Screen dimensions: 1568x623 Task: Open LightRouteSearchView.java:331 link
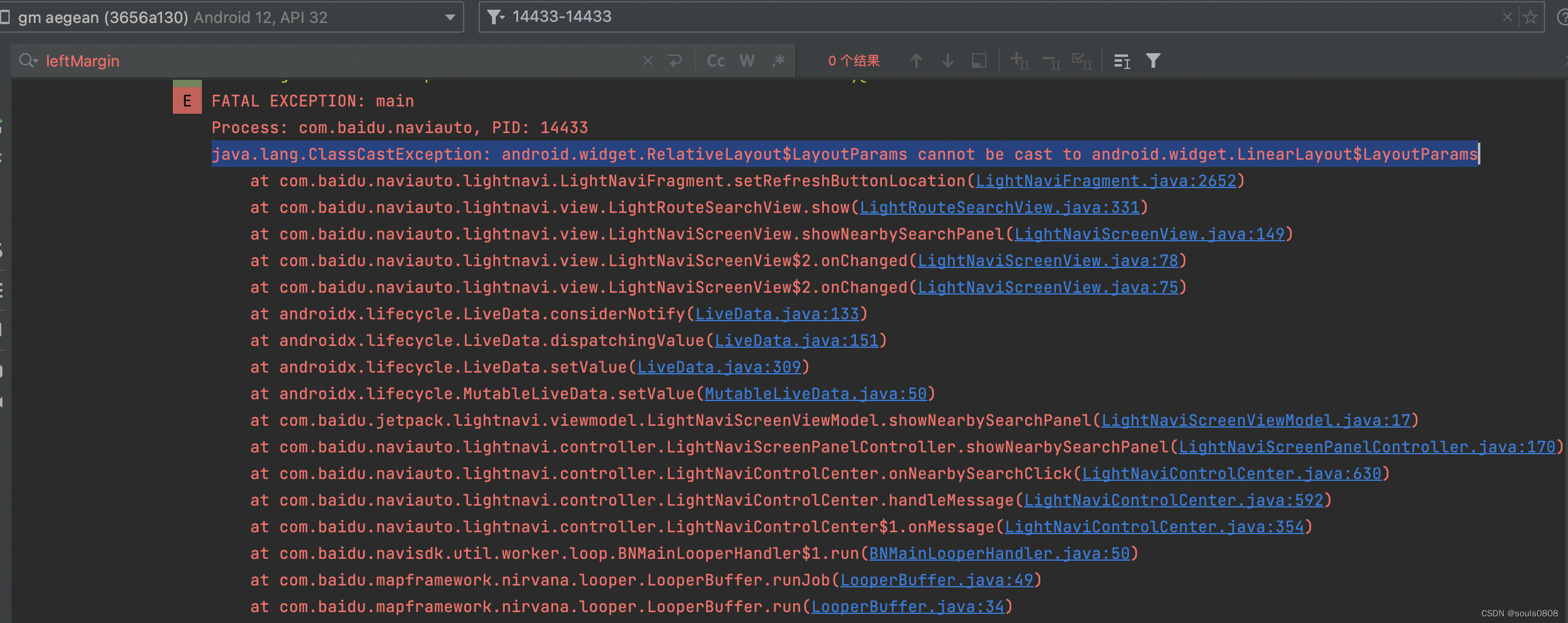tap(999, 207)
